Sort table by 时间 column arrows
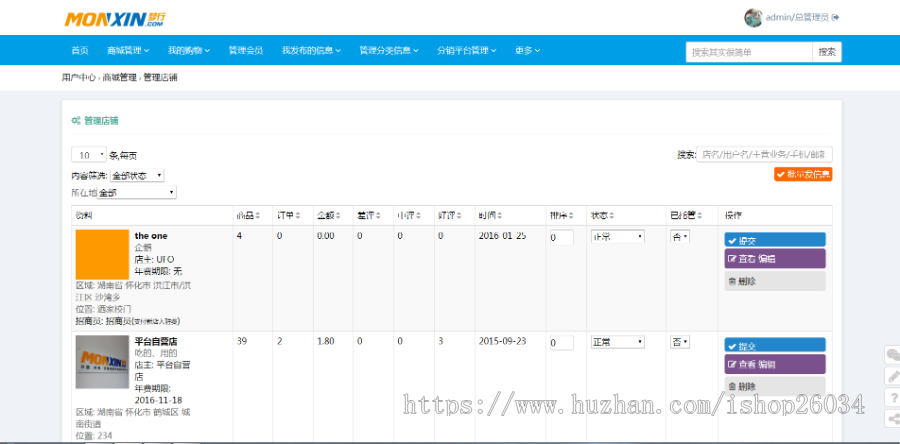 (x=500, y=216)
